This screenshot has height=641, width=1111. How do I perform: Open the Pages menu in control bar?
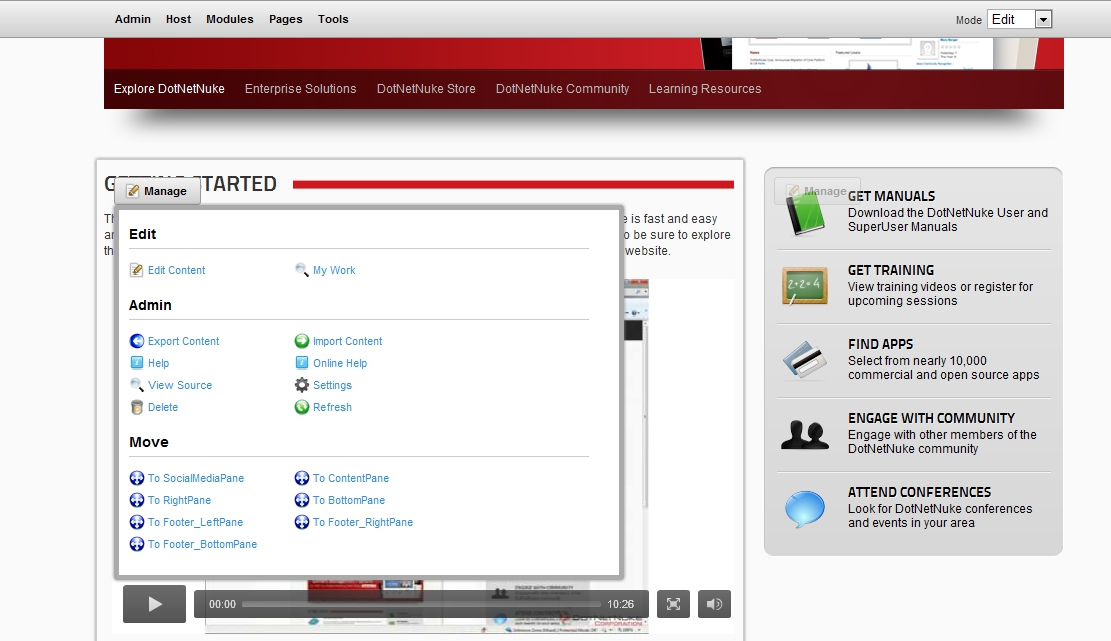[286, 19]
